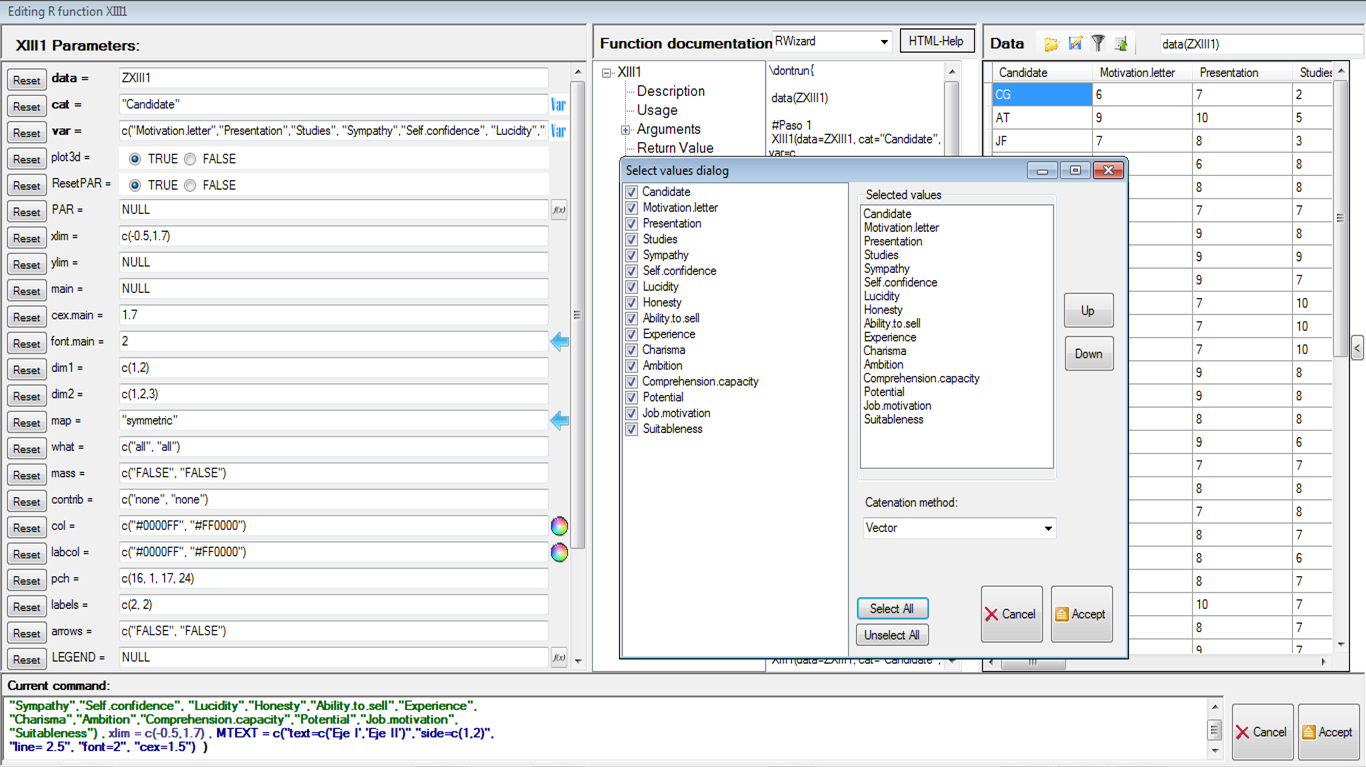Select Description in documentation tree

click(x=671, y=91)
